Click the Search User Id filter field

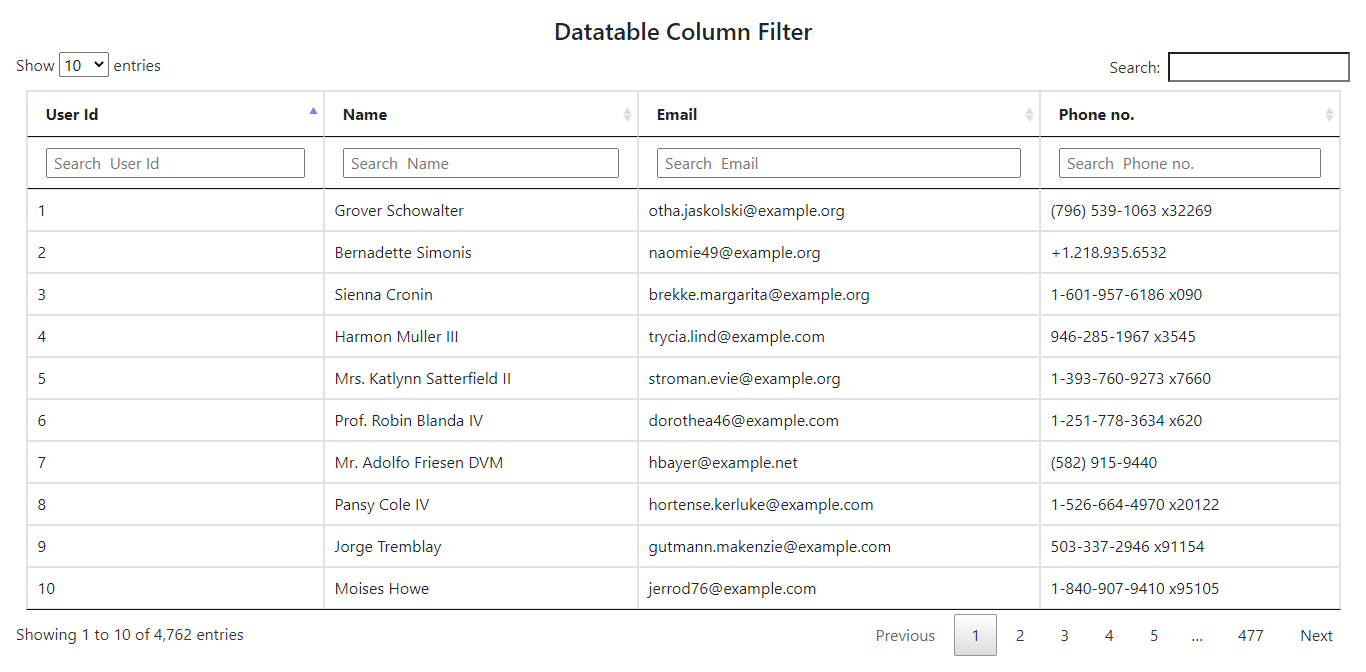(175, 163)
